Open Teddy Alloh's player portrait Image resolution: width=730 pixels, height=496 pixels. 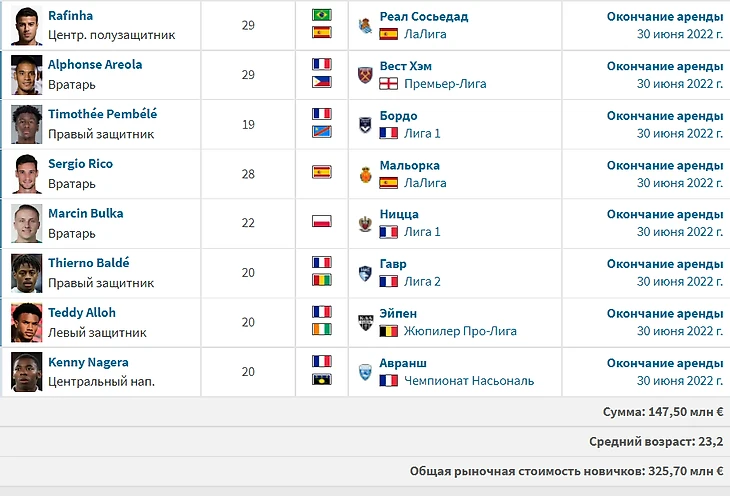(x=26, y=322)
